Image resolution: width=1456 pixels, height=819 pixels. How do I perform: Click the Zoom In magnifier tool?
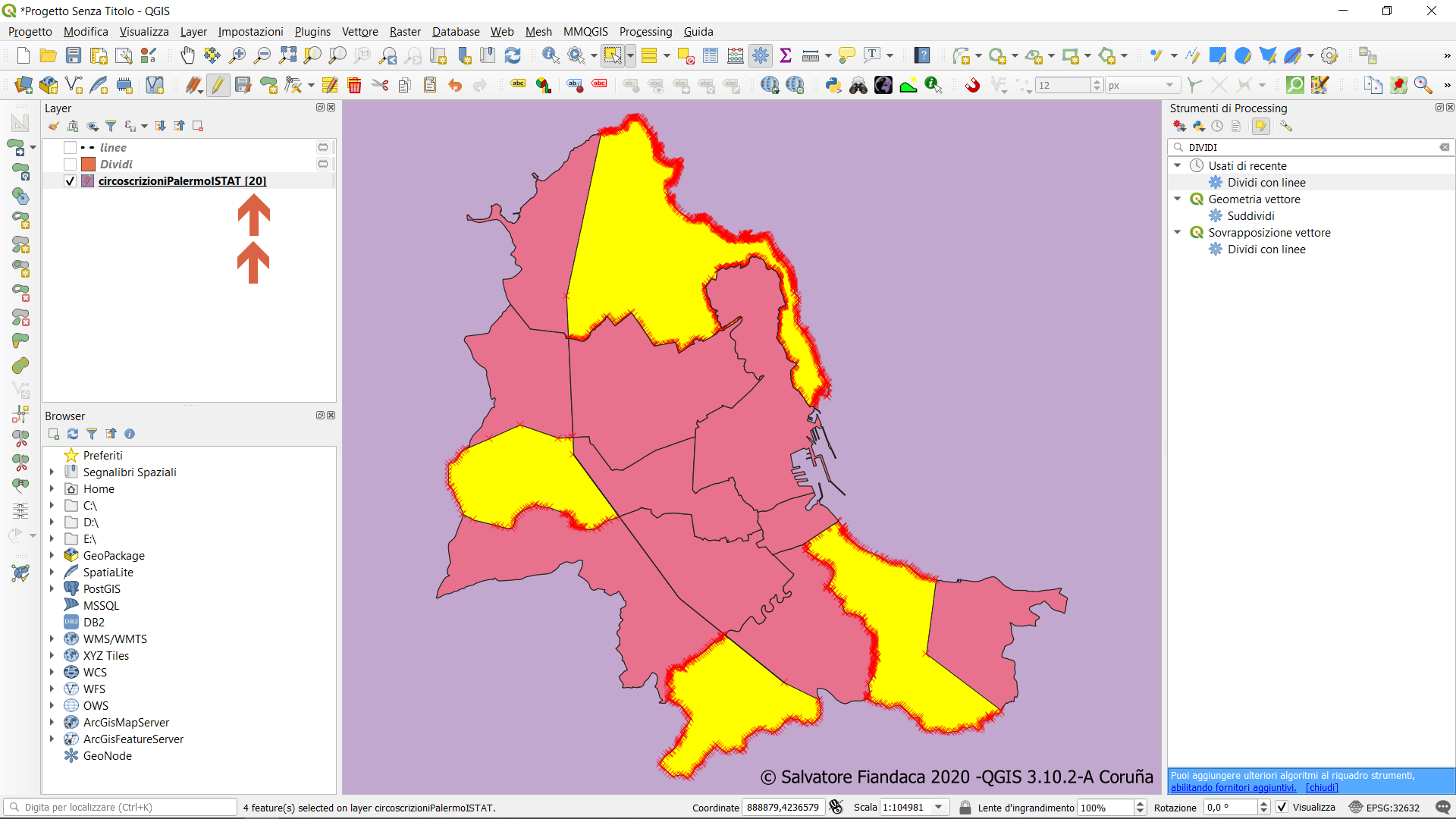pos(237,55)
